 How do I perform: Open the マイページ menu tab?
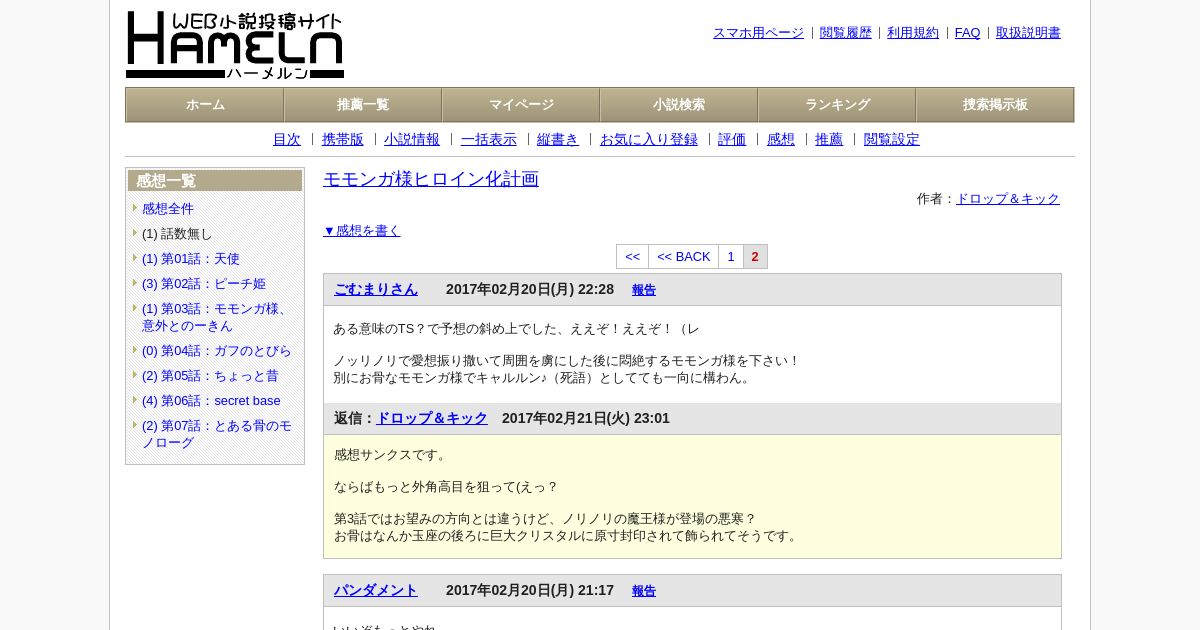pyautogui.click(x=521, y=105)
